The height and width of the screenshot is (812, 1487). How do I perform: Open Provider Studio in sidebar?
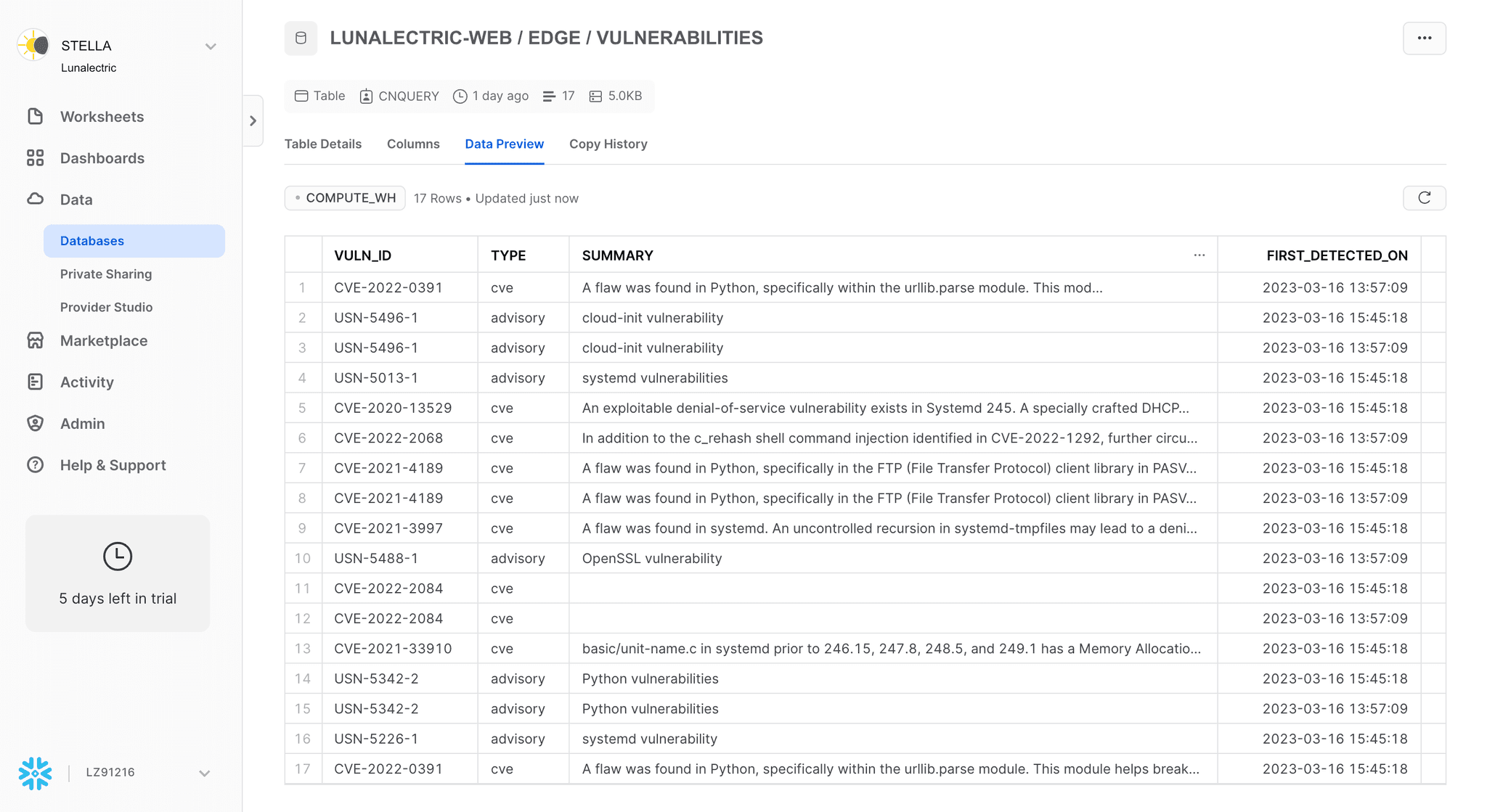click(106, 307)
